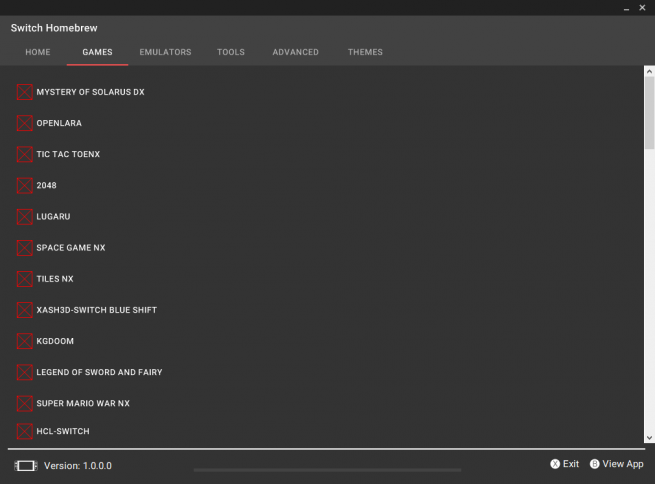Click the icon beside Mystery of Solarus DX
The image size is (655, 484).
tap(25, 92)
